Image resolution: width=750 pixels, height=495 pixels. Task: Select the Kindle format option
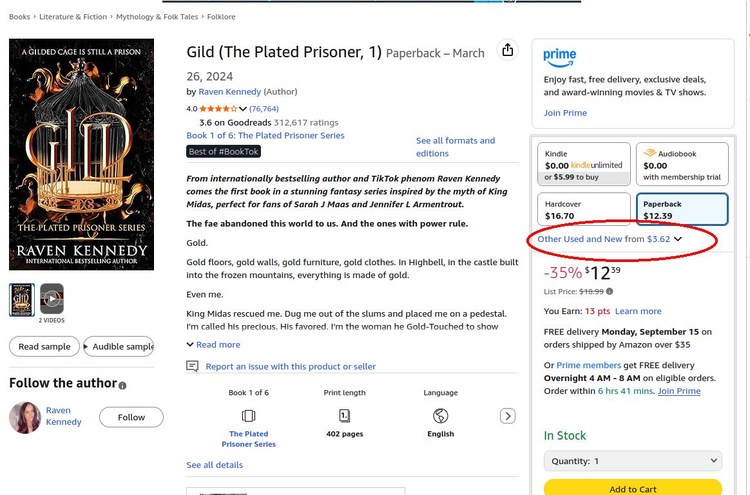coord(583,164)
